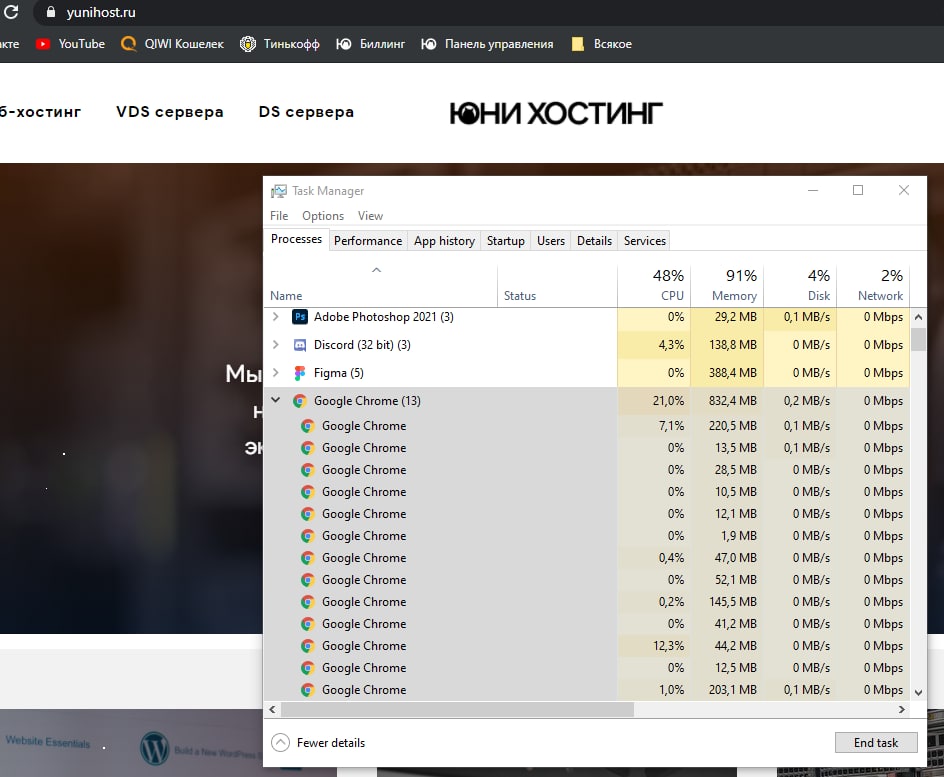Click the Adobe Photoshop Ps icon

pos(300,317)
